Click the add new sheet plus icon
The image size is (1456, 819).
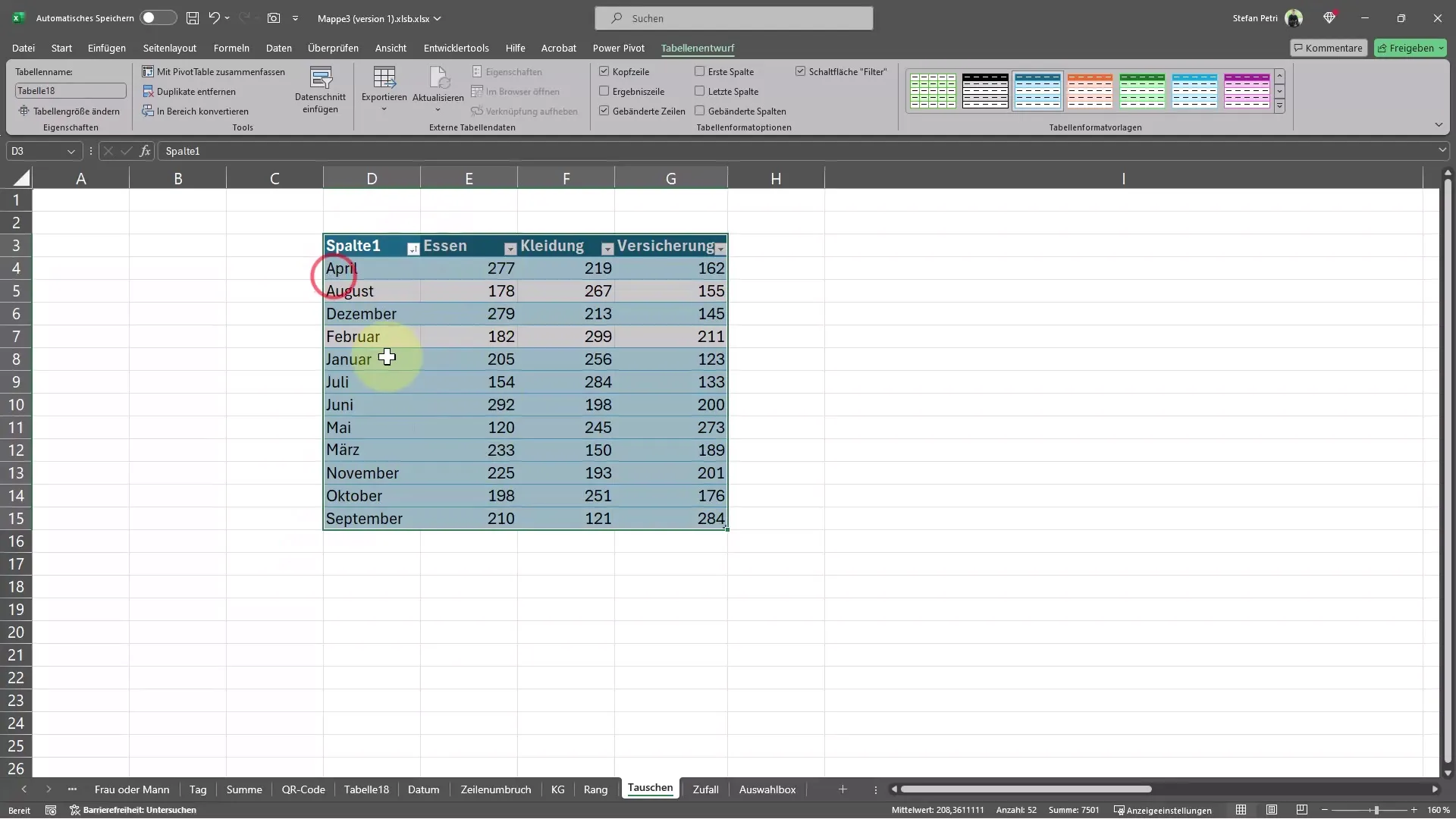pyautogui.click(x=843, y=789)
